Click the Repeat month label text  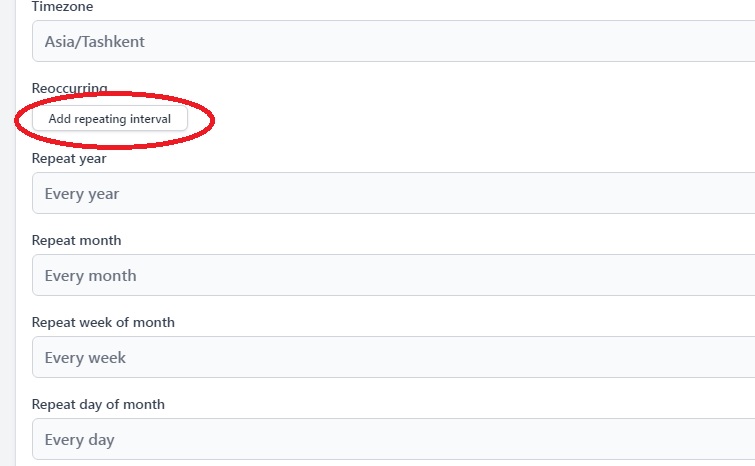click(x=76, y=240)
